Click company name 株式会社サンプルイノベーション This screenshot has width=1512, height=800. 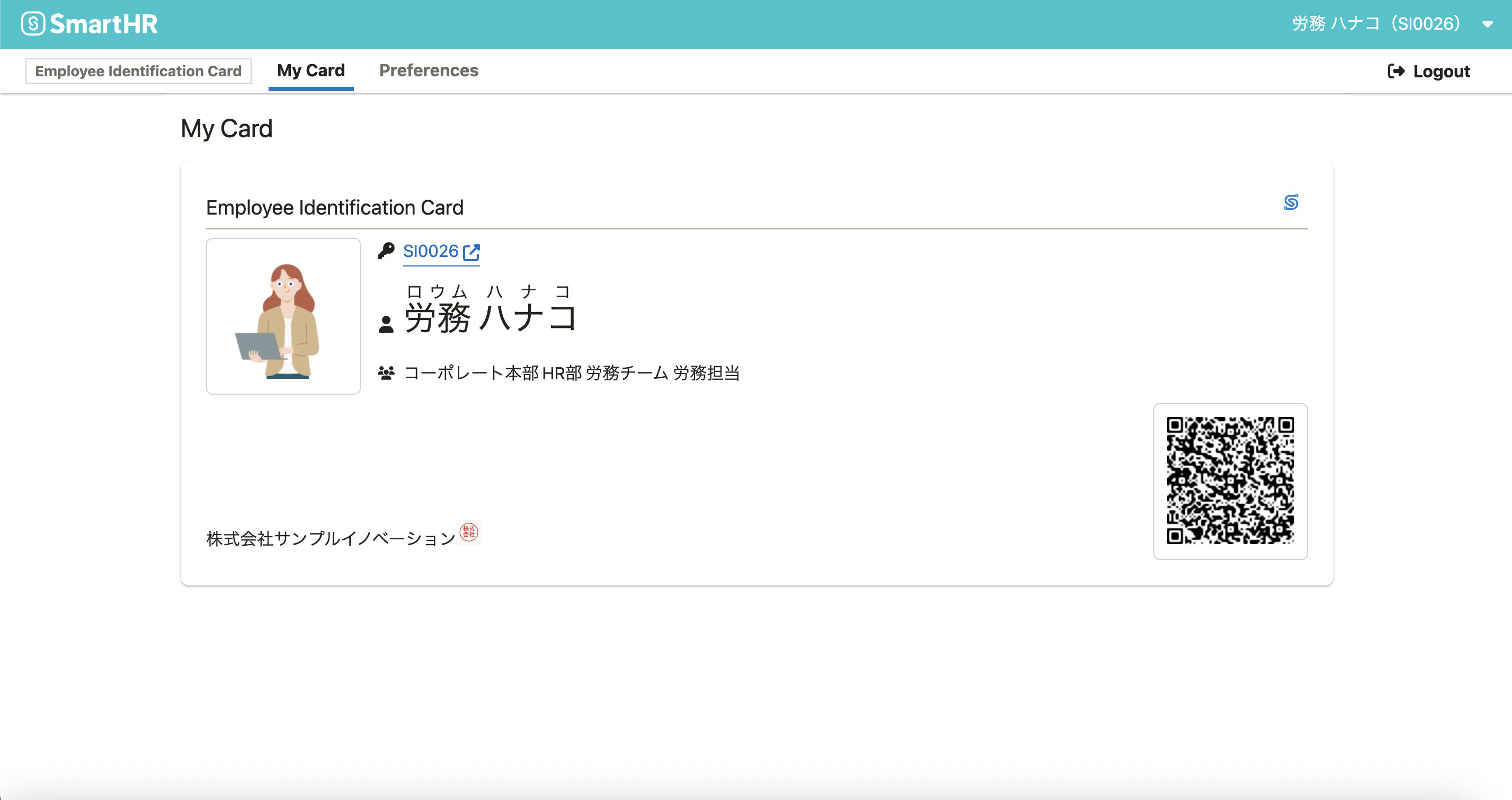pyautogui.click(x=331, y=538)
